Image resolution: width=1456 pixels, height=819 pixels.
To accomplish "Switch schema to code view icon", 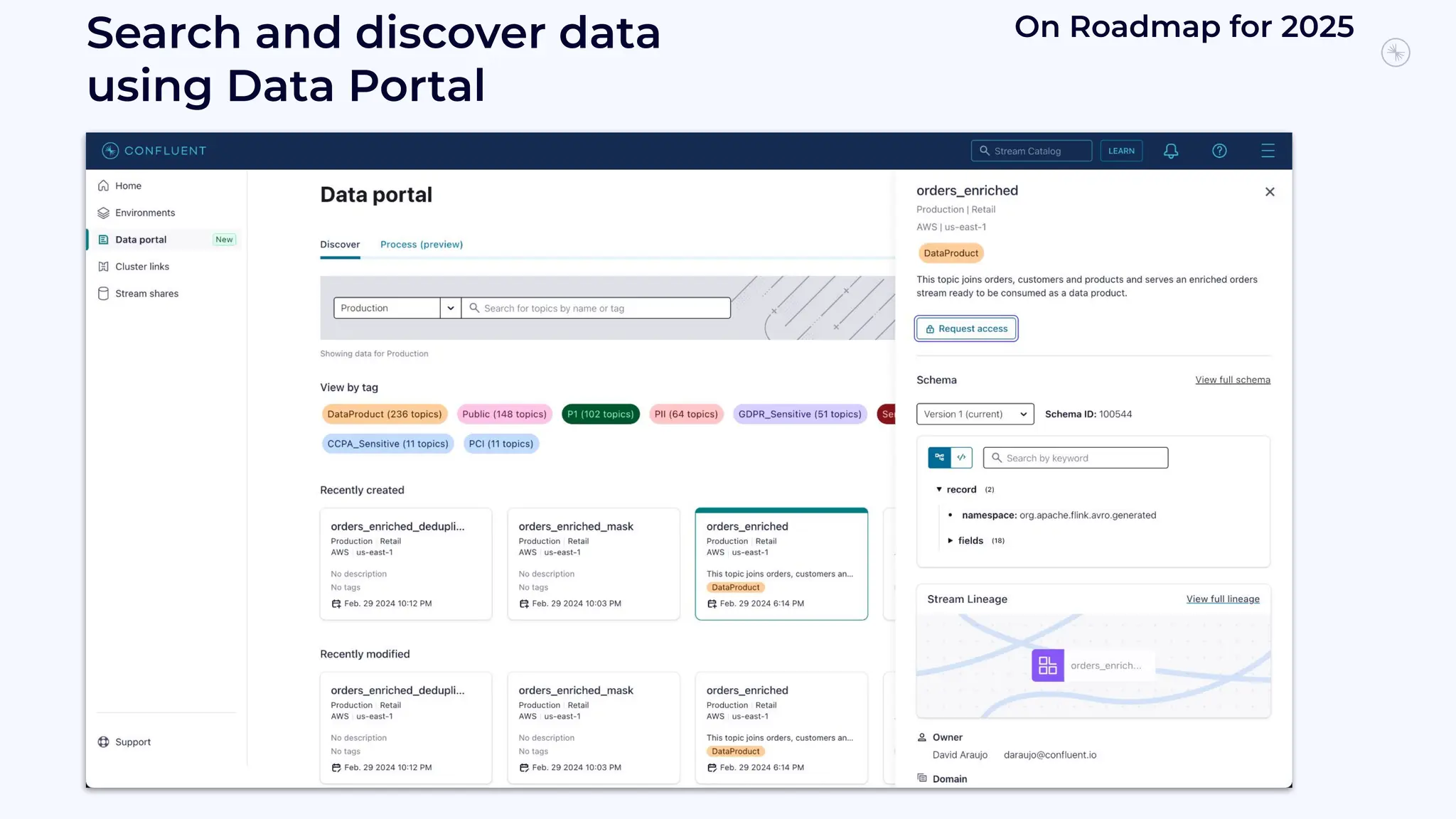I will click(x=961, y=458).
